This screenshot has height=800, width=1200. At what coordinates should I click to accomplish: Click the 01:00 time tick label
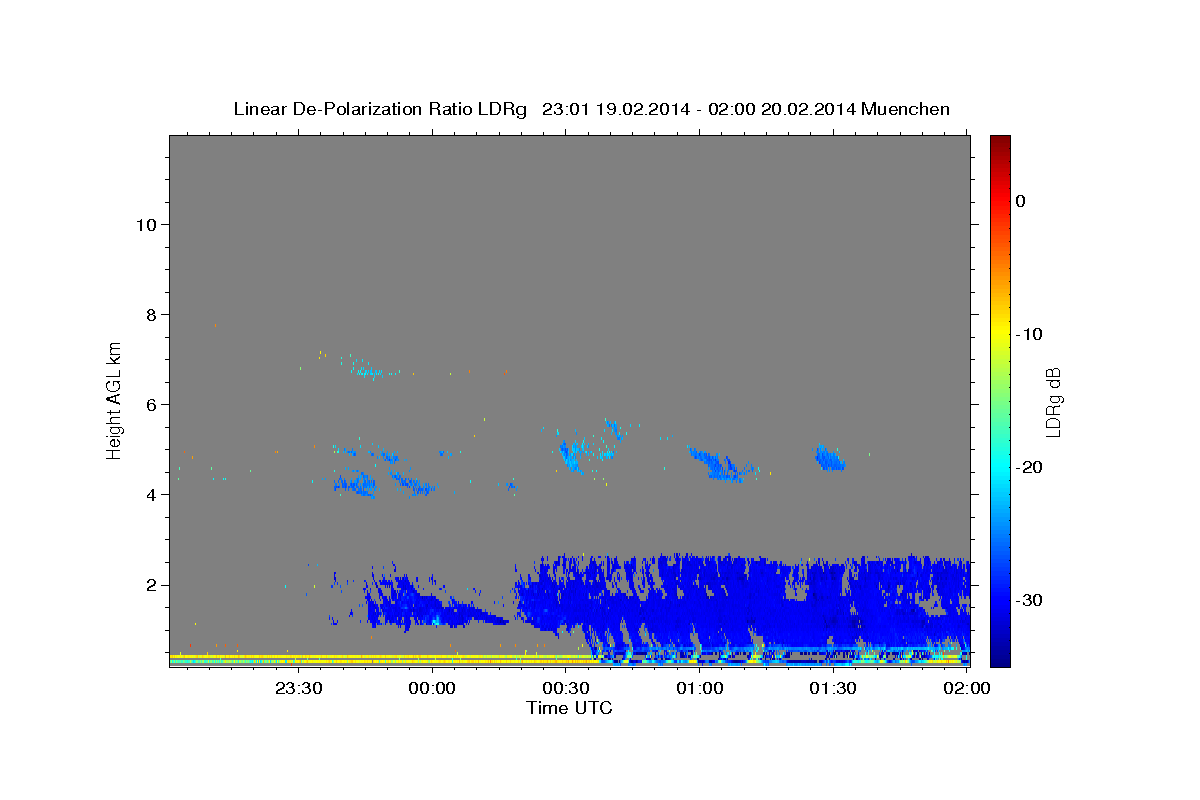click(700, 688)
